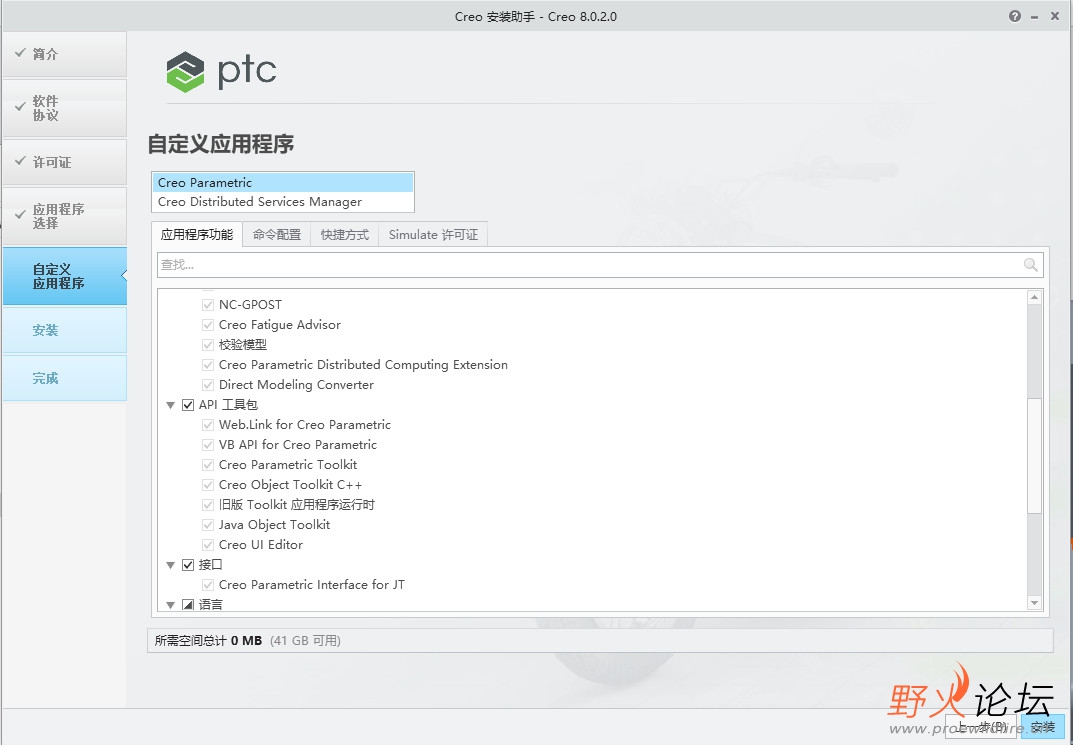
Task: Go to the 安装 step in sidebar
Action: [x=64, y=330]
